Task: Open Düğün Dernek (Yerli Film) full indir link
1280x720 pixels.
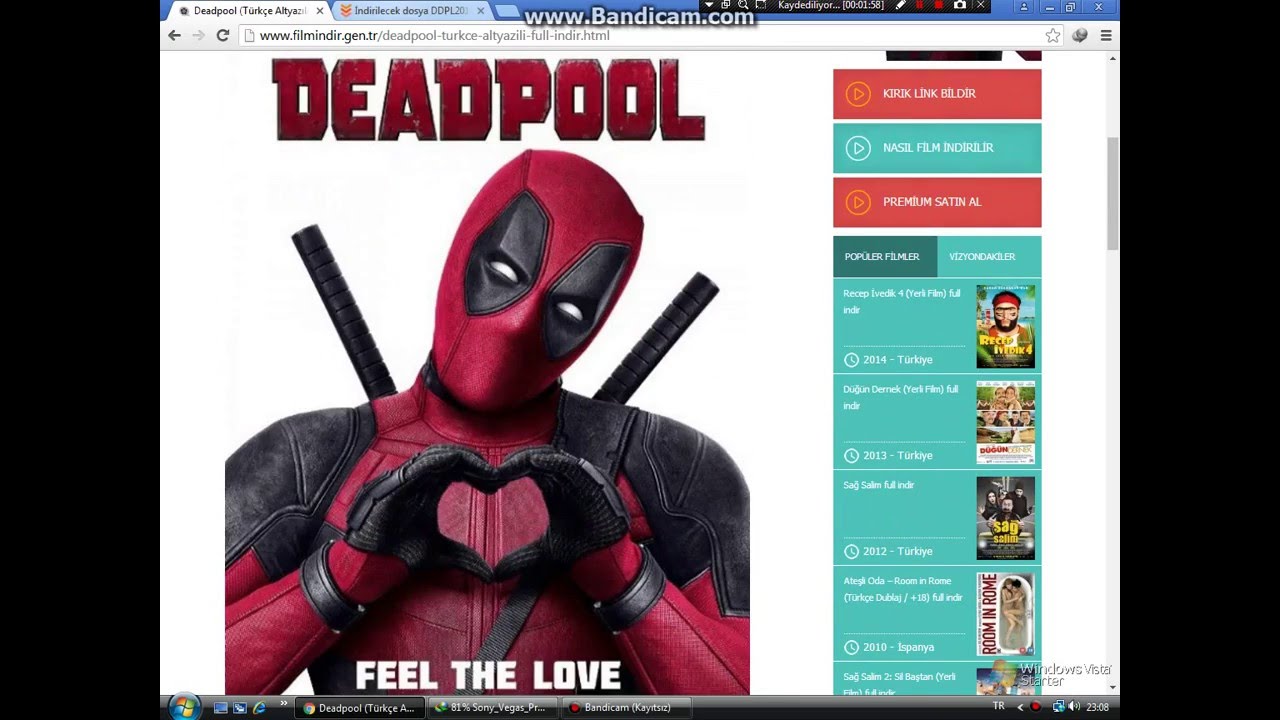Action: (x=901, y=398)
